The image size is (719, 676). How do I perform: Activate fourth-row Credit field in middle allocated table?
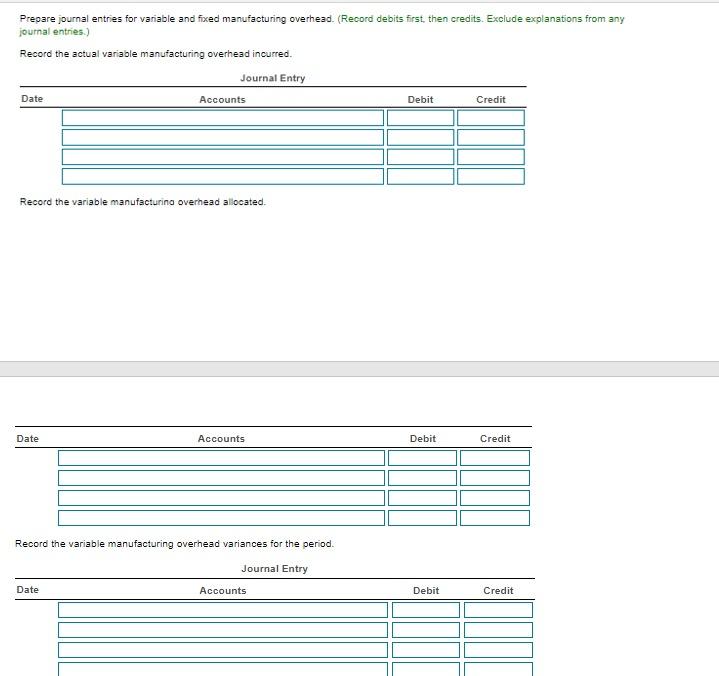495,518
